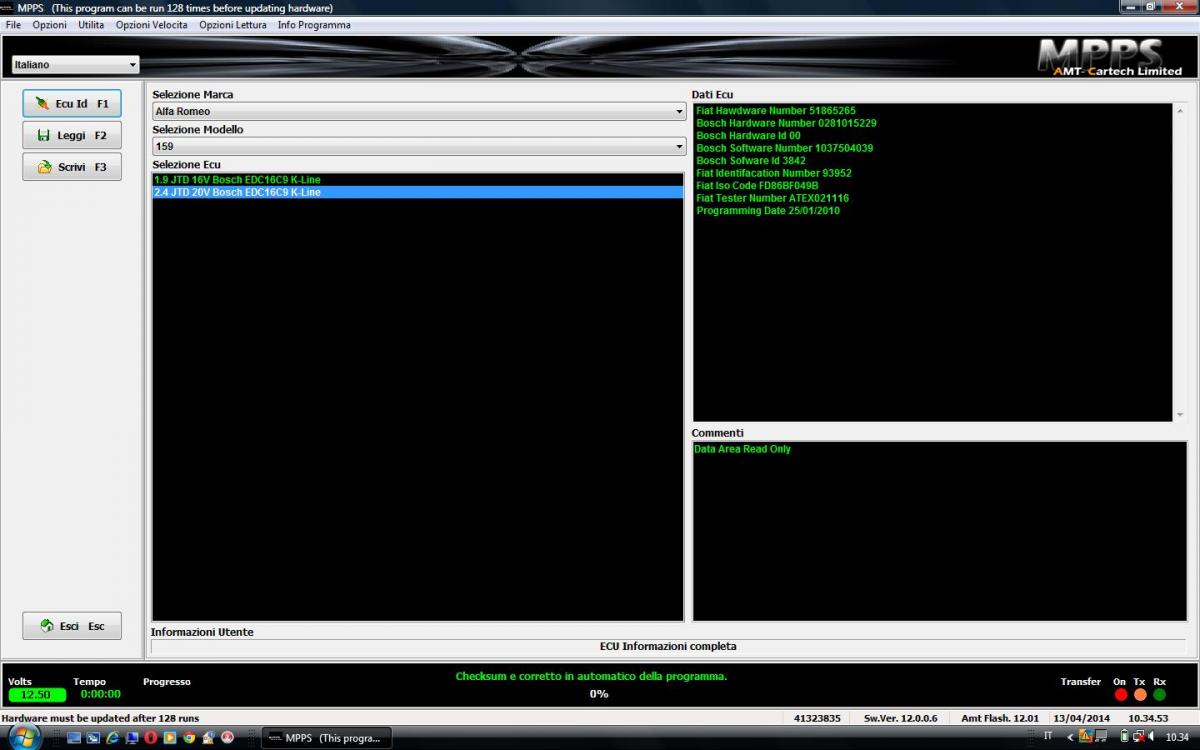Image resolution: width=1200 pixels, height=750 pixels.
Task: Click the Volts 12.50 indicator
Action: click(x=37, y=695)
